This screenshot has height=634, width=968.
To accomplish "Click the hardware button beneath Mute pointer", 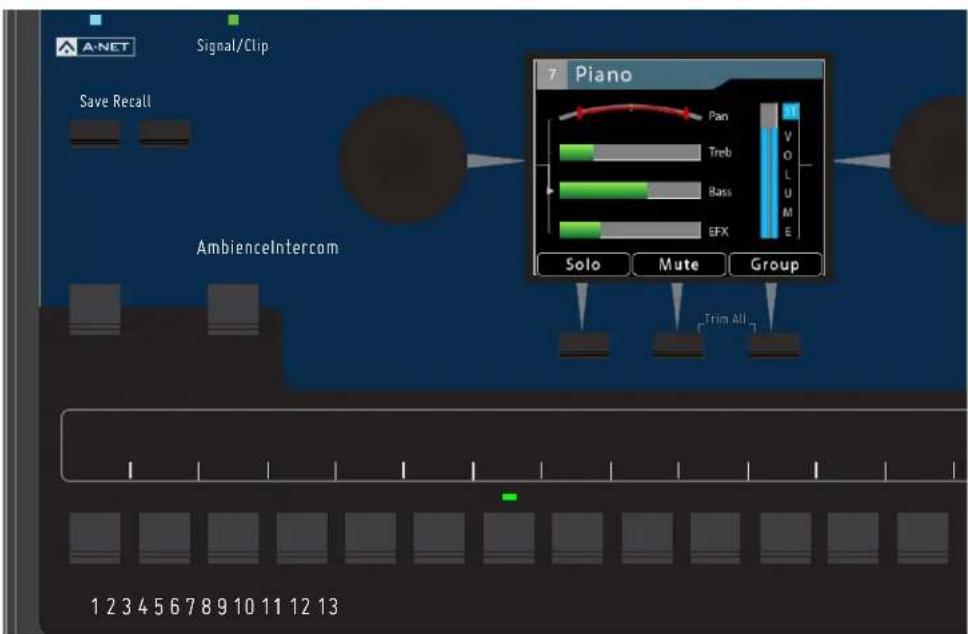I will [678, 344].
